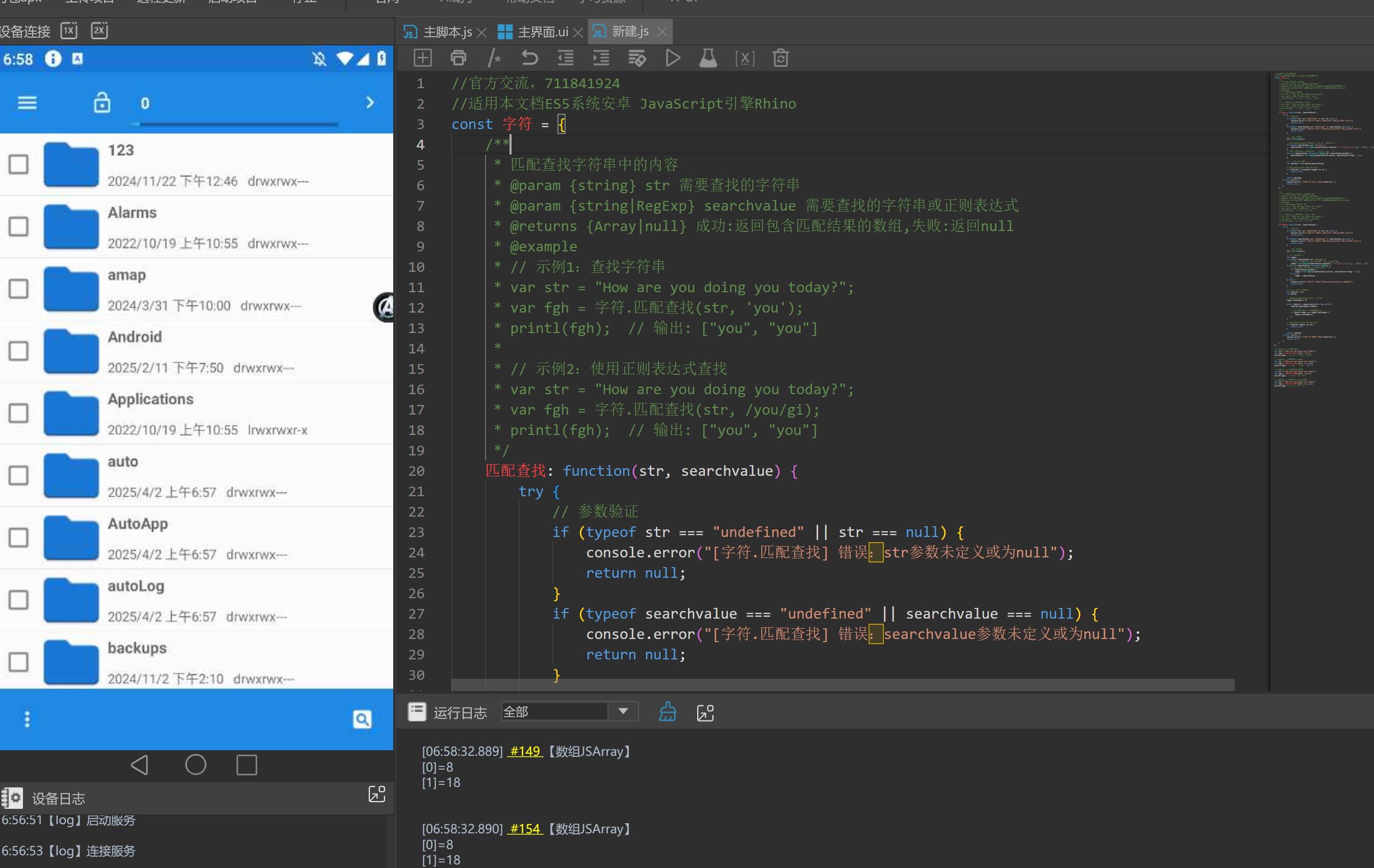The width and height of the screenshot is (1374, 868).
Task: Click the Run script play icon
Action: pos(672,58)
